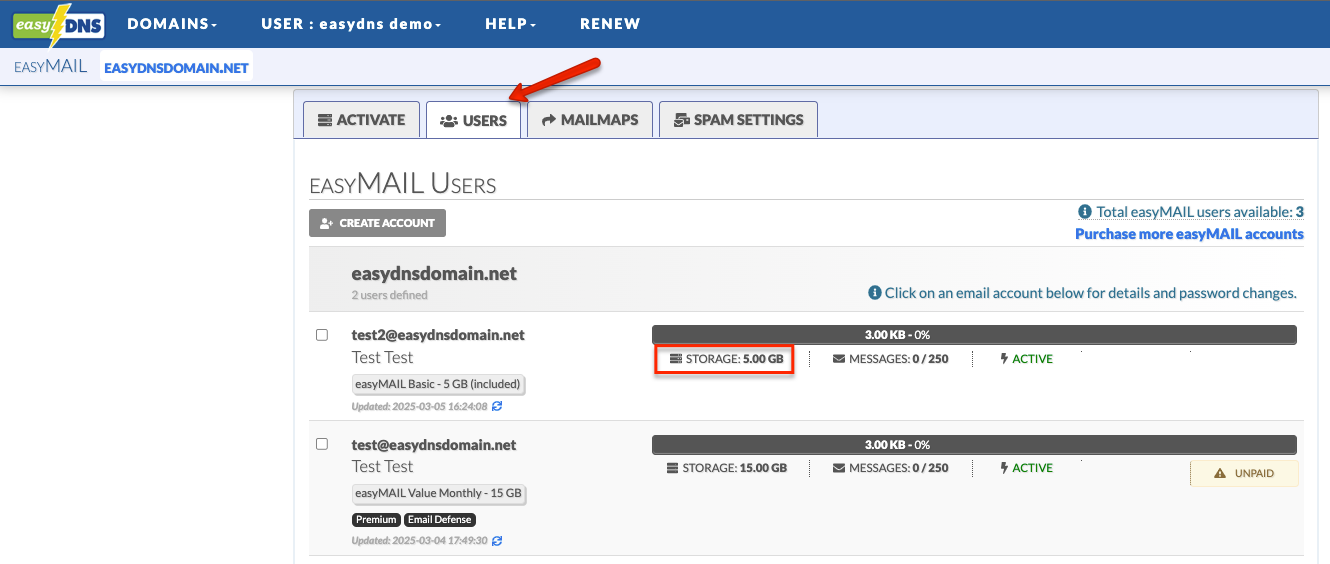Open the SPAM SETTINGS tab
The width and height of the screenshot is (1330, 564).
738,120
